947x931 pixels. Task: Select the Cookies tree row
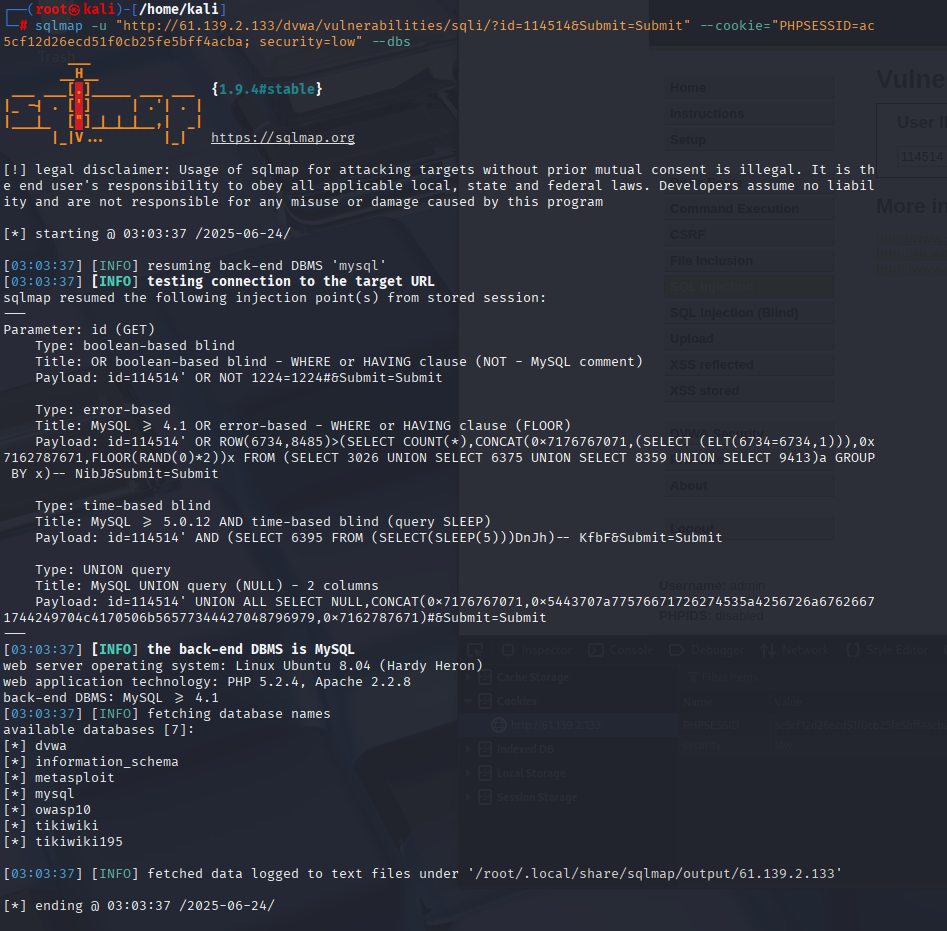[x=568, y=701]
